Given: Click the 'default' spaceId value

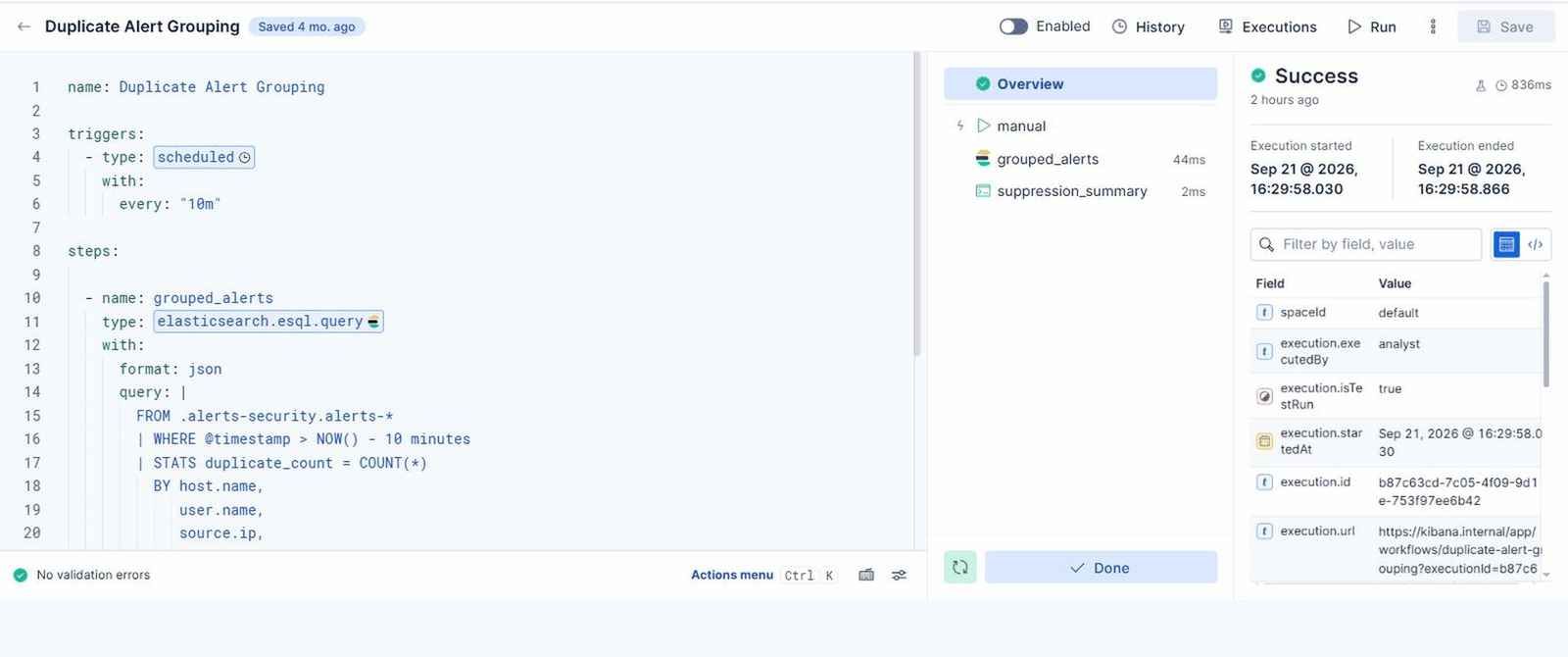Looking at the screenshot, I should click(1398, 313).
